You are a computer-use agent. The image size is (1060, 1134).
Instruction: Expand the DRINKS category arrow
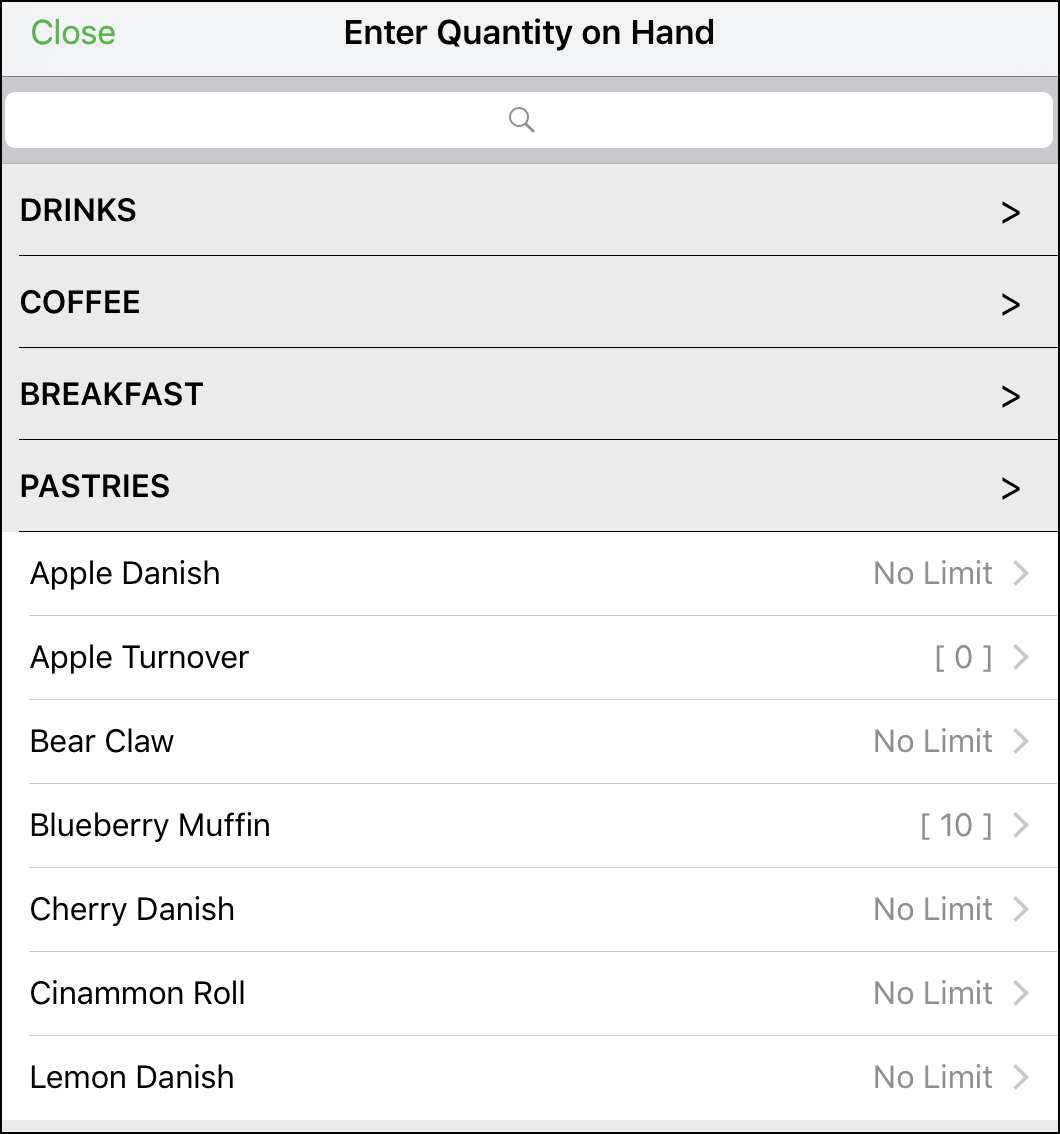[1010, 213]
